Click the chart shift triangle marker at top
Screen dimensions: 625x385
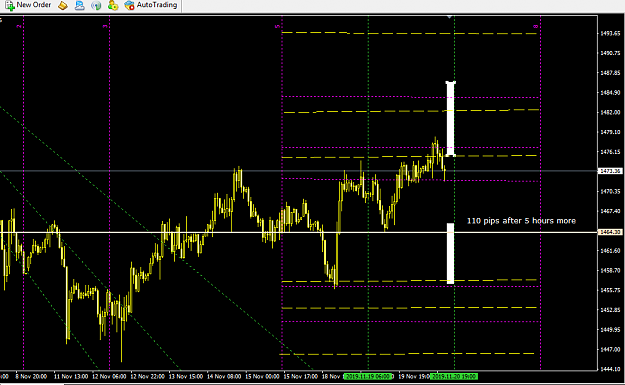450,17
